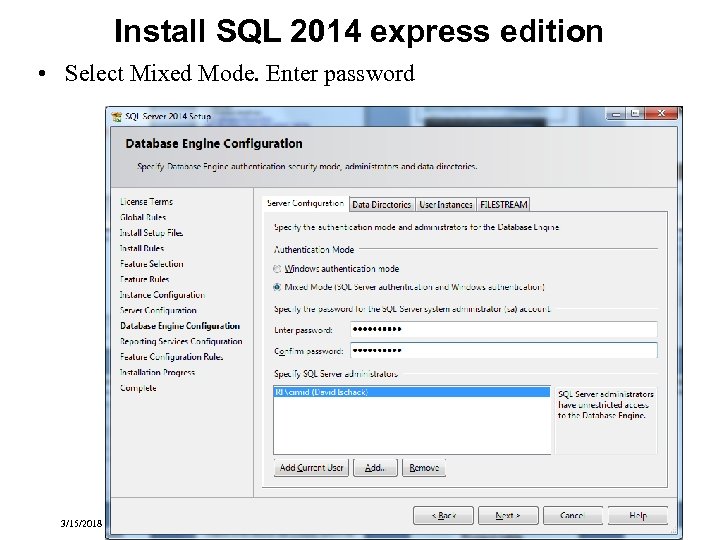Open the Server Configuration tab

pos(305,203)
